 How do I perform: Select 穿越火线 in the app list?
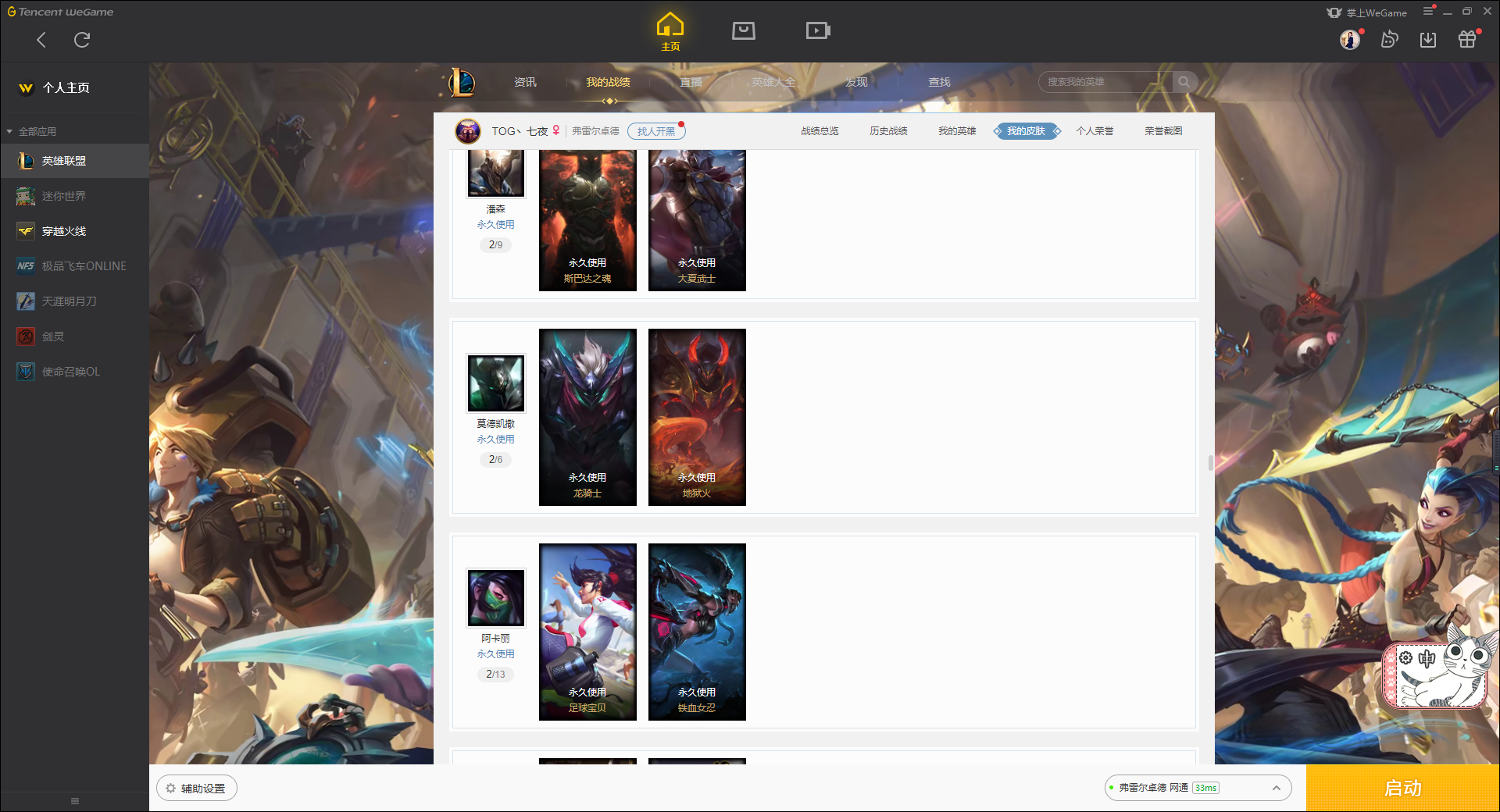(74, 231)
